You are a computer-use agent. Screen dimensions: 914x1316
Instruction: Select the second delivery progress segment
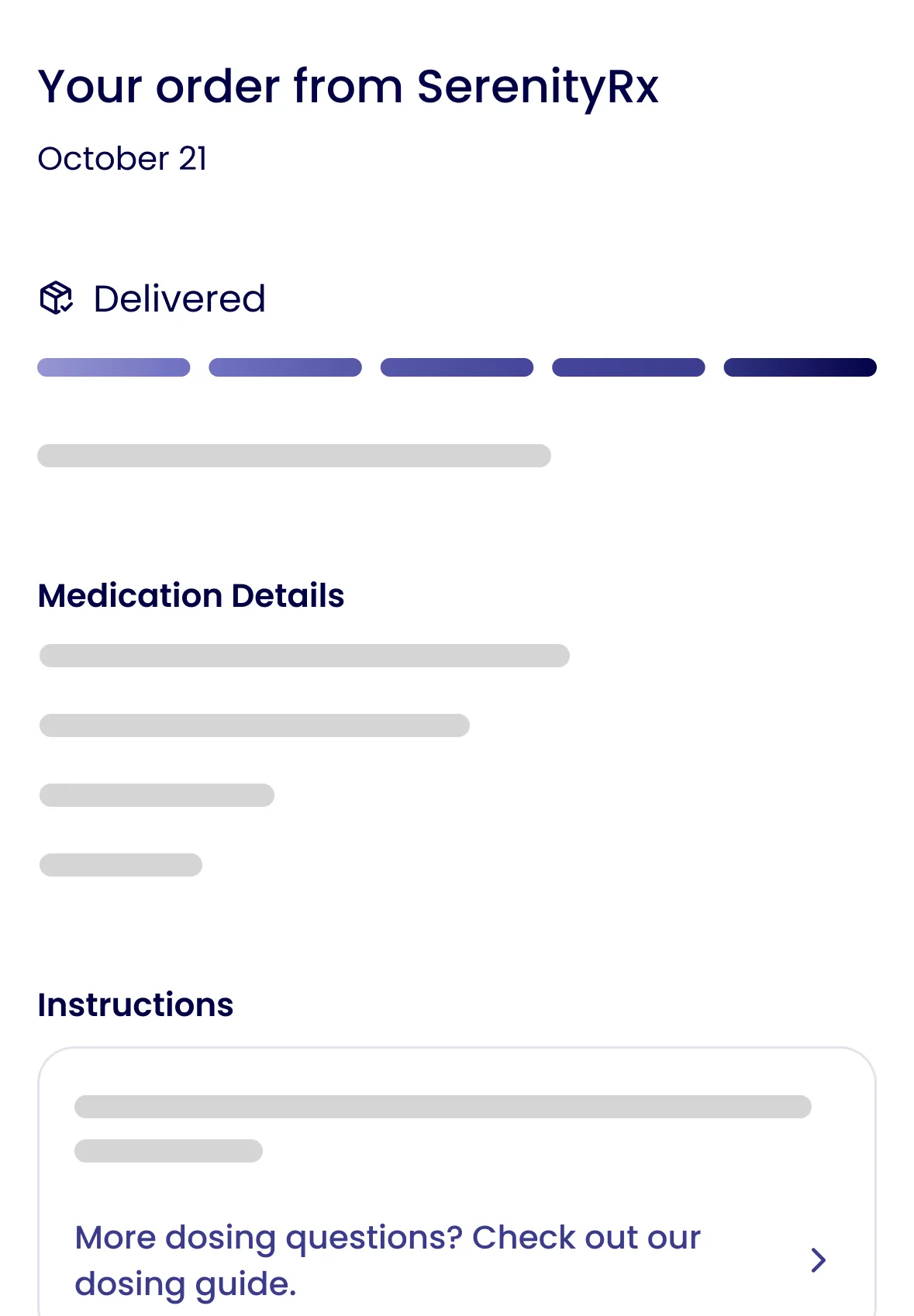tap(285, 367)
